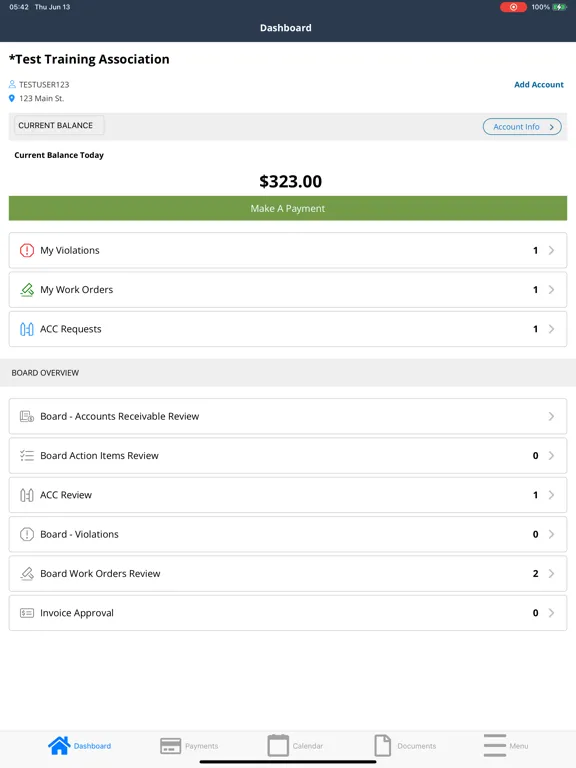Tap the 123 Main St. location pin

12,98
